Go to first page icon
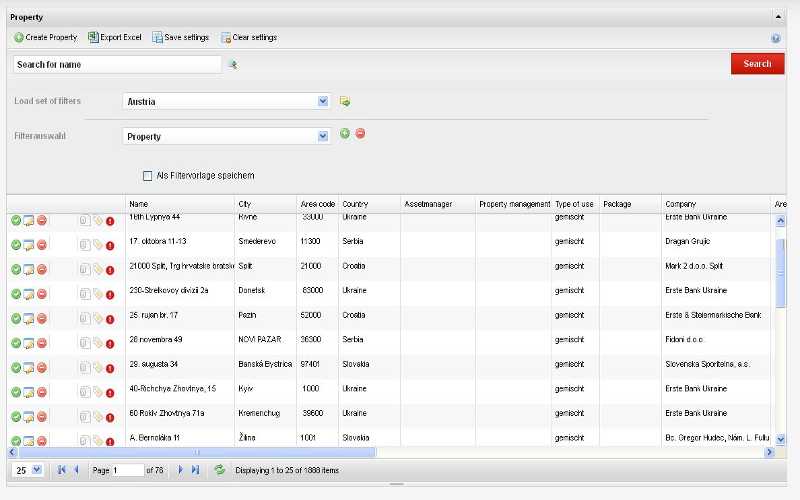 61,470
